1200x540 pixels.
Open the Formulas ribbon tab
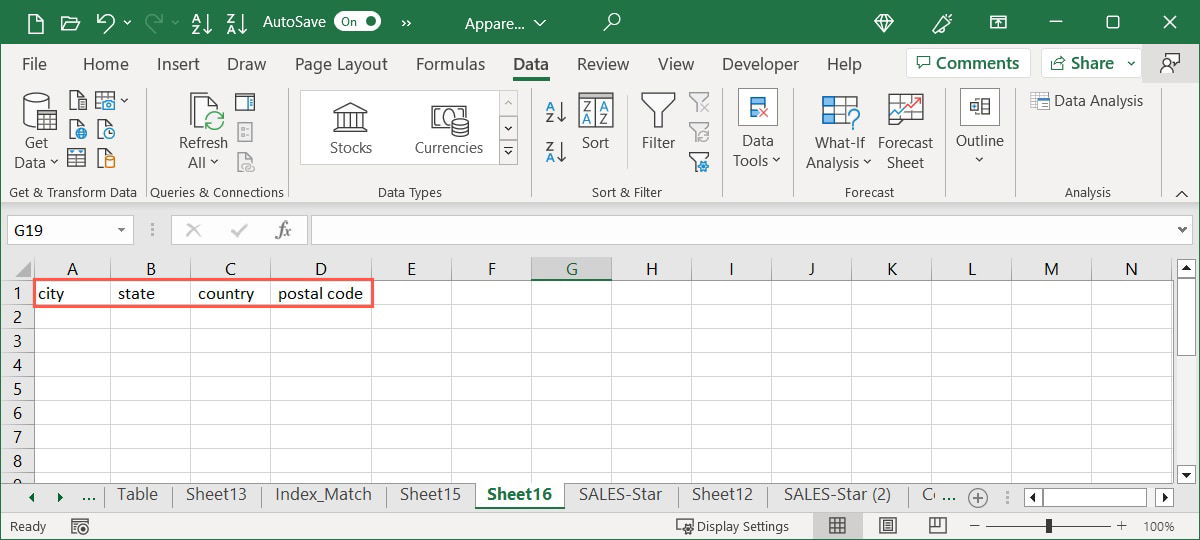[450, 64]
